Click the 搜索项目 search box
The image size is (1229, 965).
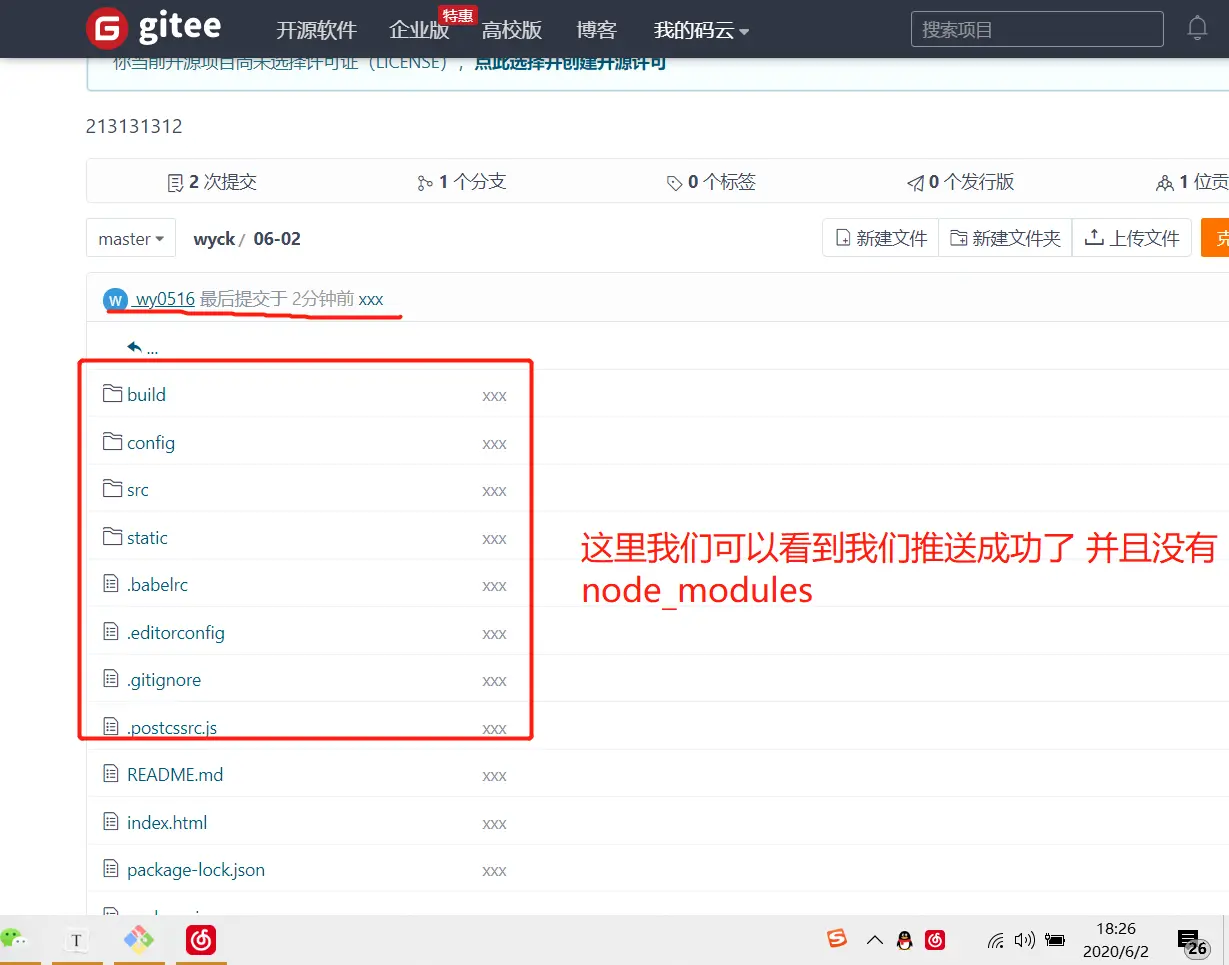(x=1037, y=29)
